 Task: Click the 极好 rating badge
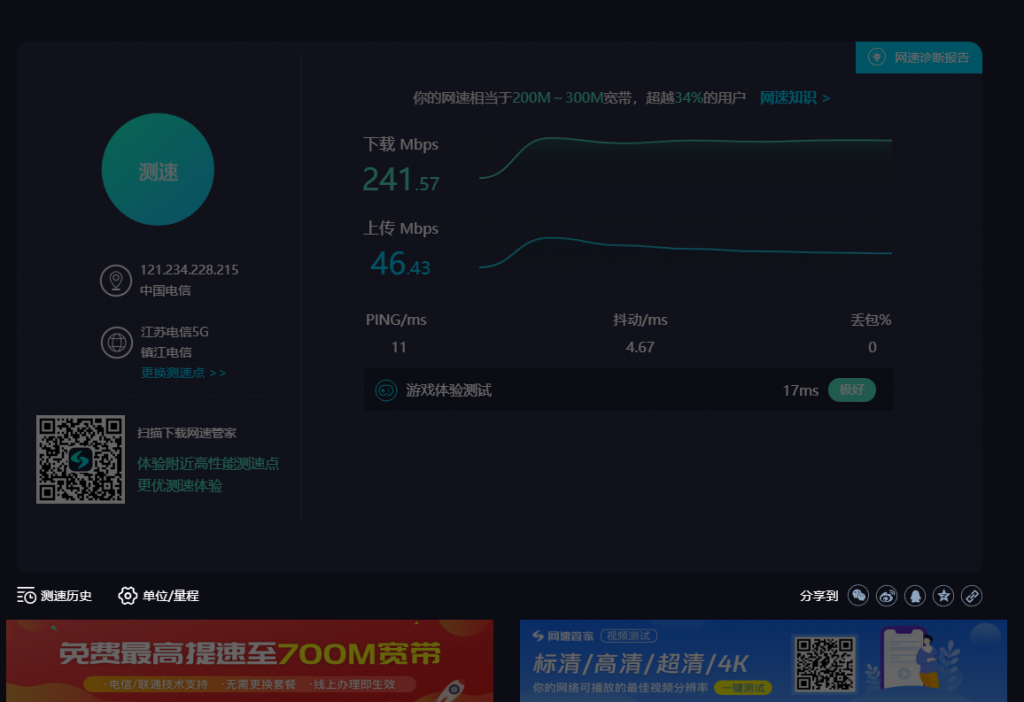tap(851, 390)
